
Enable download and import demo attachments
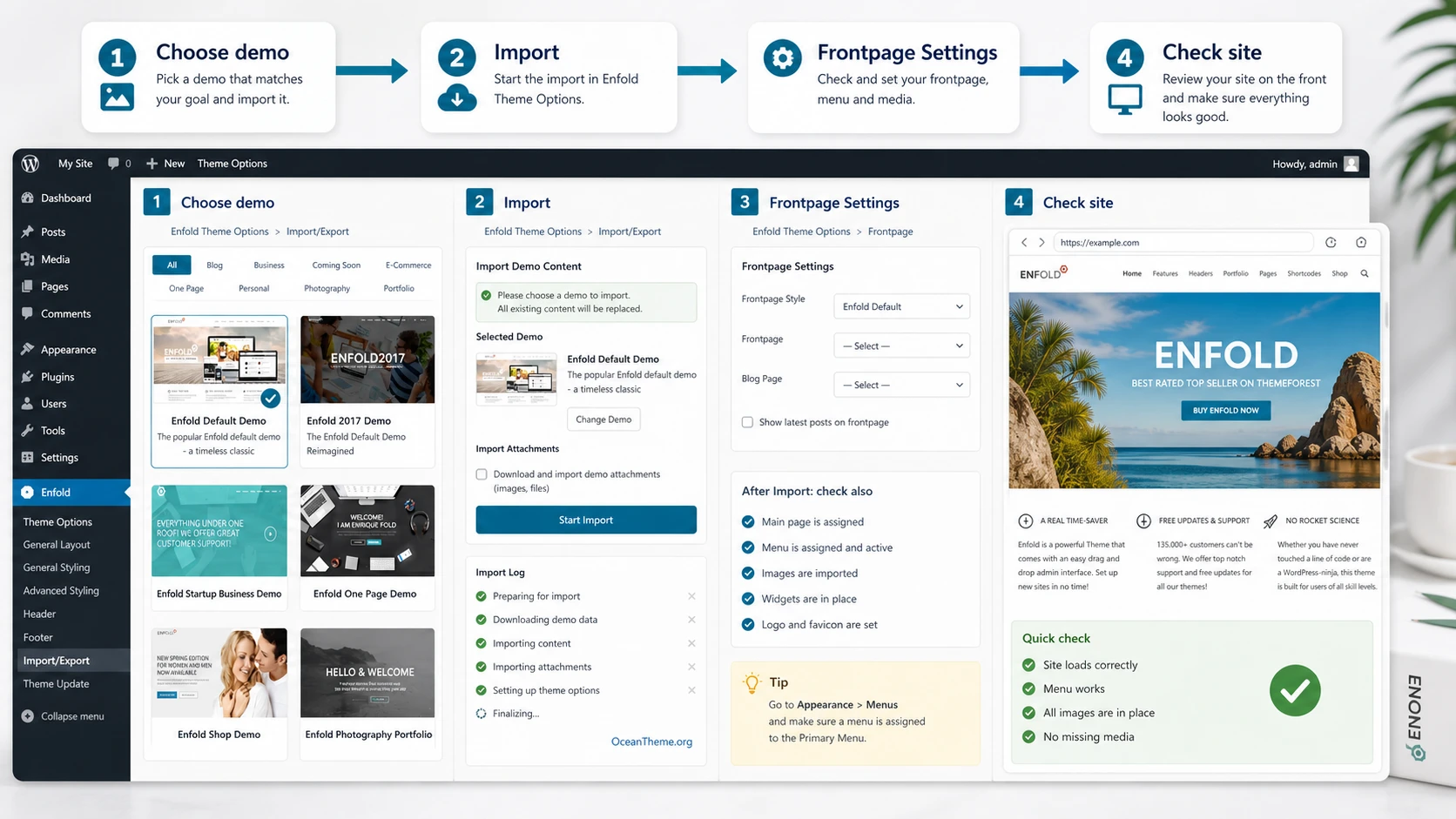point(482,474)
